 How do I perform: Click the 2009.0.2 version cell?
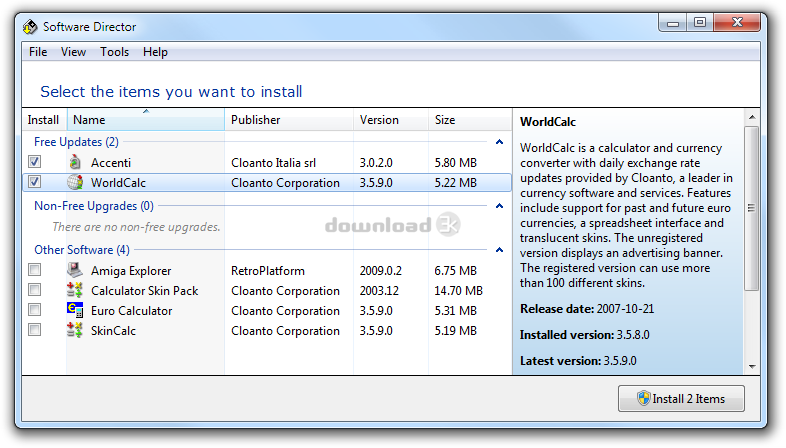(380, 271)
